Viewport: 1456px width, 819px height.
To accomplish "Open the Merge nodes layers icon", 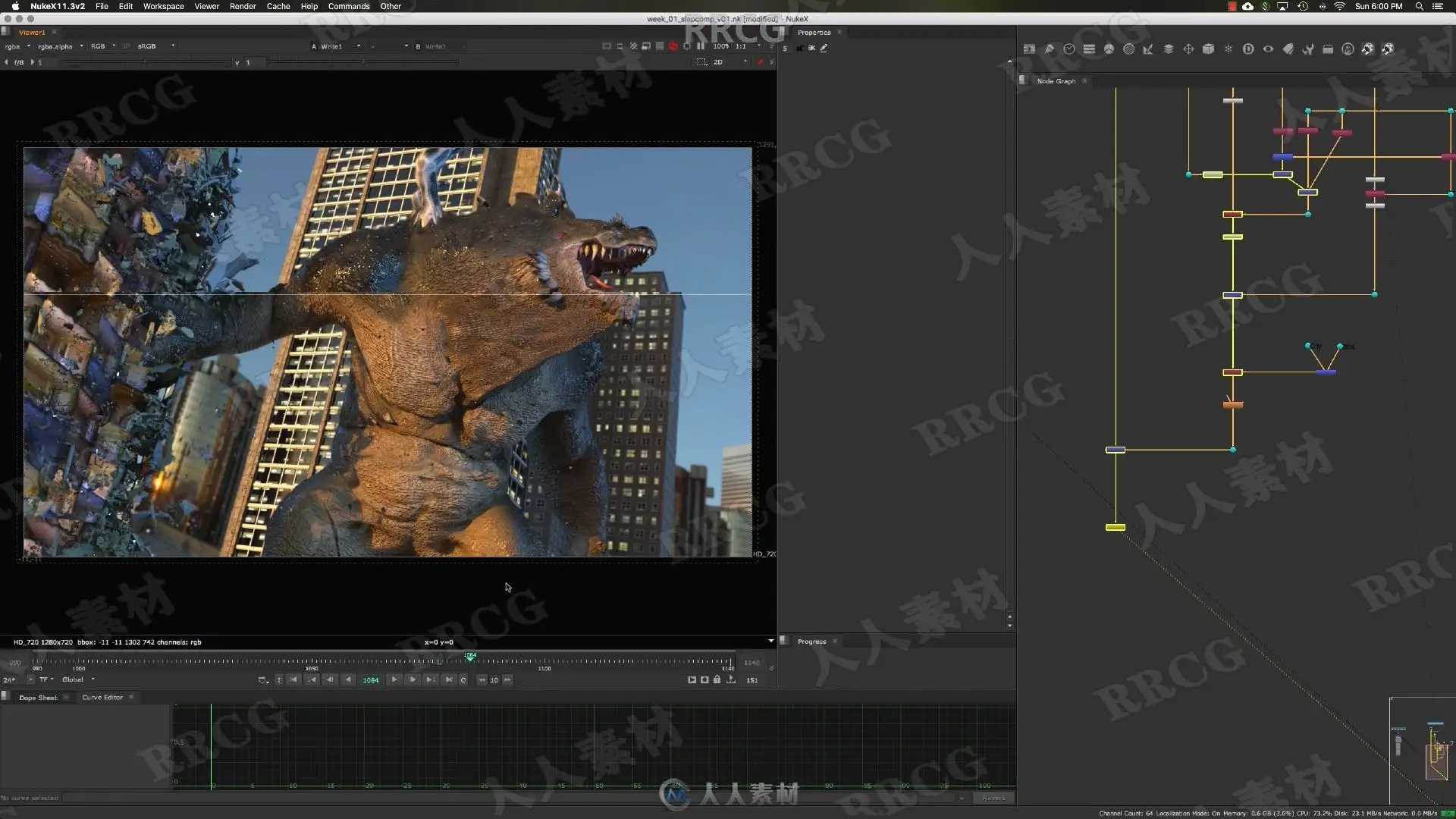I will 1169,49.
